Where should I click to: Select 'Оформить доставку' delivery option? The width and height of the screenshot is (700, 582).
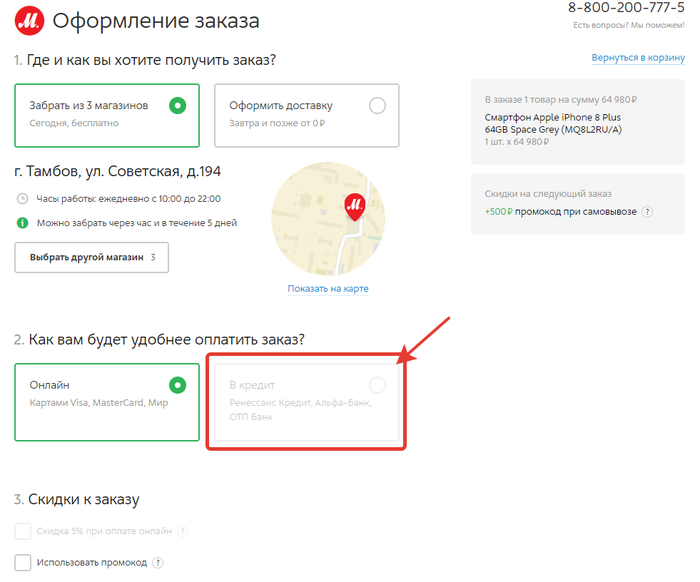(306, 113)
